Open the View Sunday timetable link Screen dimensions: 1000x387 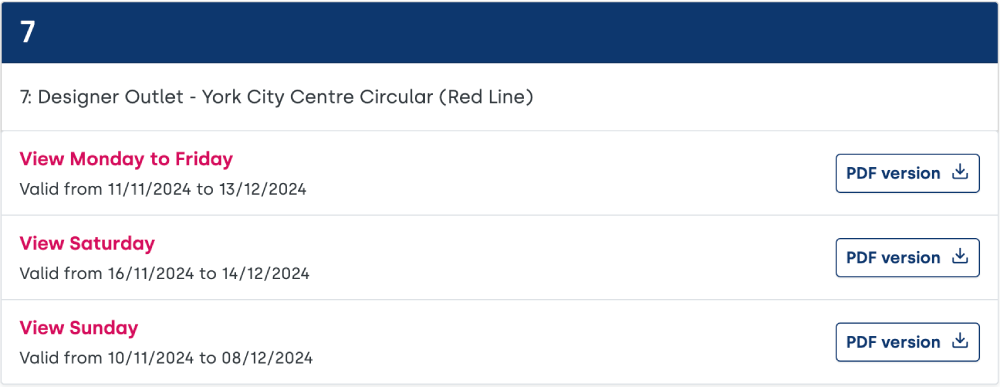click(79, 328)
